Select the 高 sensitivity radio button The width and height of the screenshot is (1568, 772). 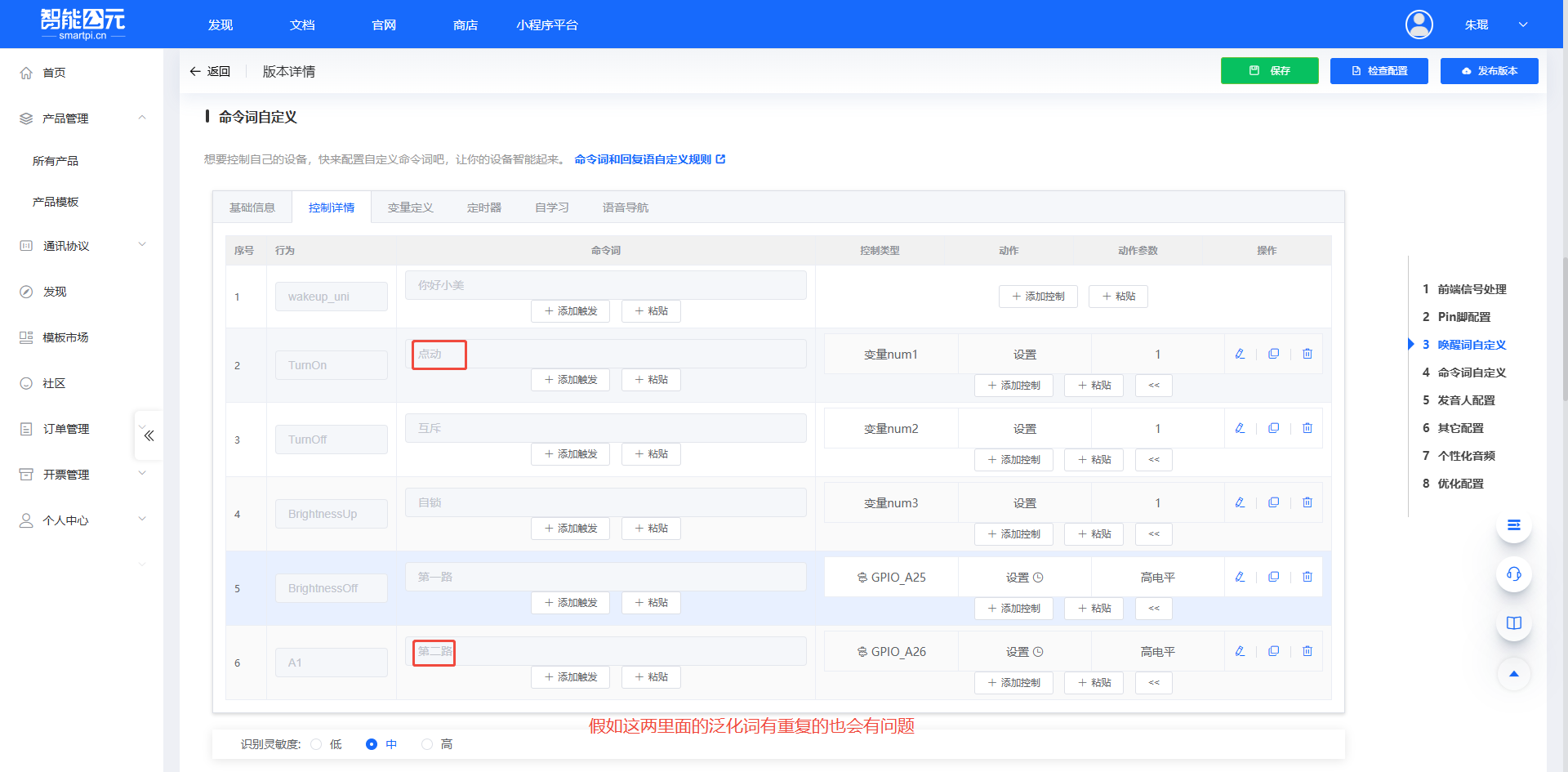[426, 744]
